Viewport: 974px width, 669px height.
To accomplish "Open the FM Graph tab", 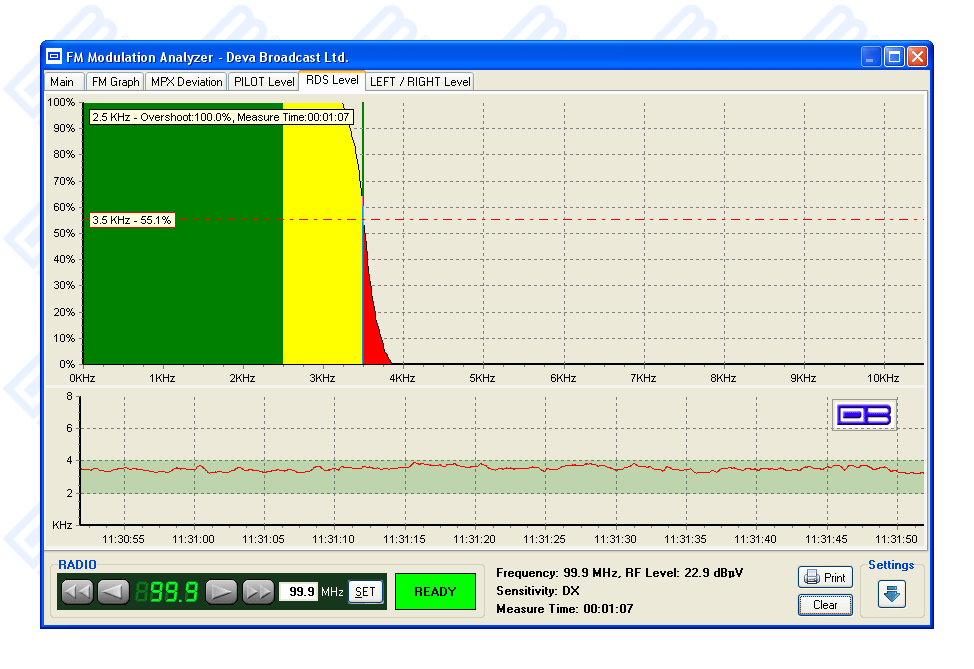I will click(x=115, y=82).
